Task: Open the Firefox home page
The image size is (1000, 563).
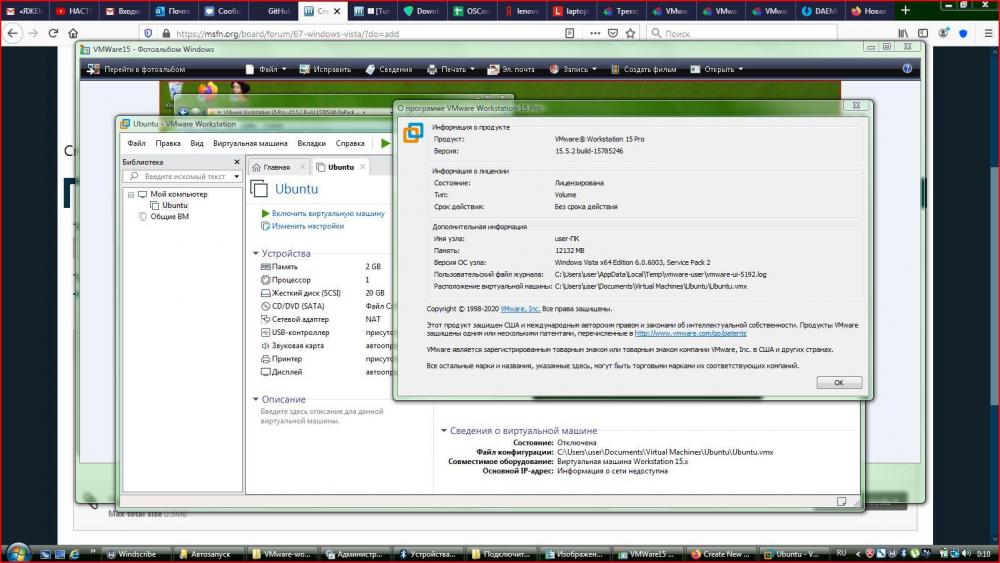Action: [x=73, y=33]
